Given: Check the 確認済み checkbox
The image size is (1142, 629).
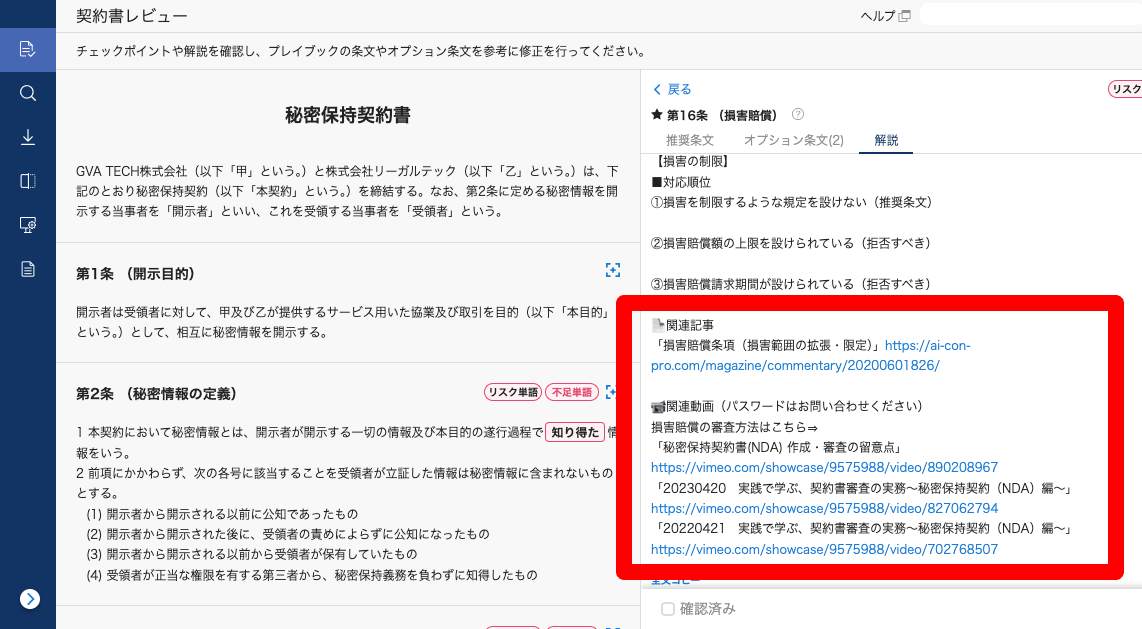Looking at the screenshot, I should point(668,609).
